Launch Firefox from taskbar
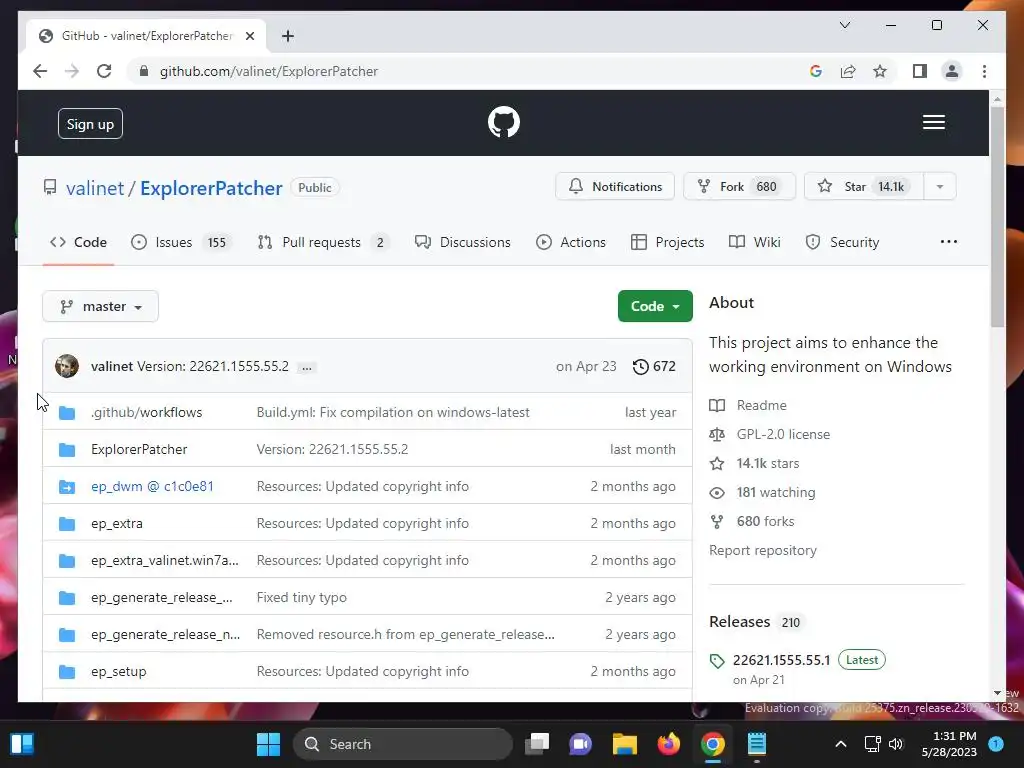 (668, 744)
